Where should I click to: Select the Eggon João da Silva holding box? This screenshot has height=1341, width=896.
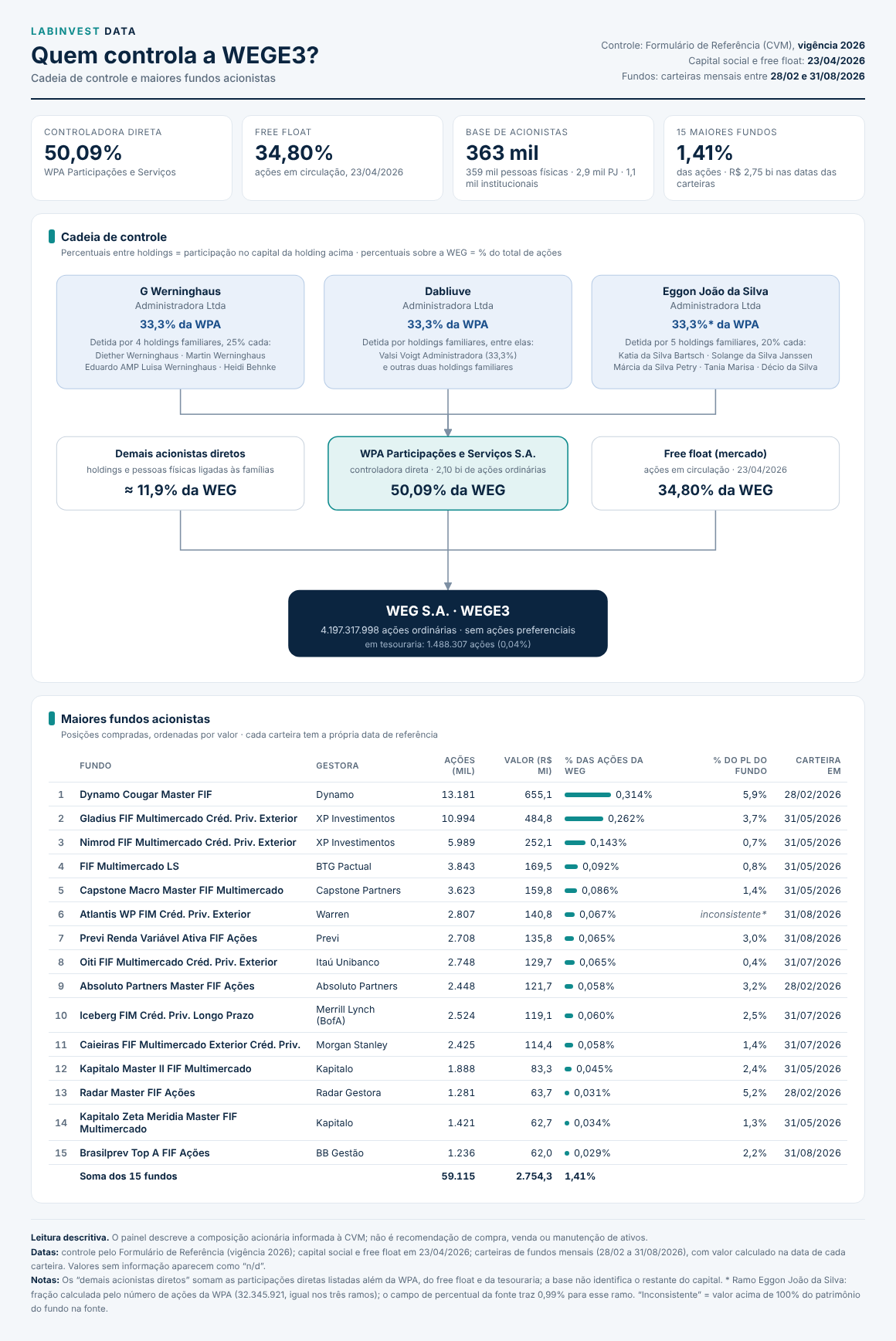click(x=715, y=332)
